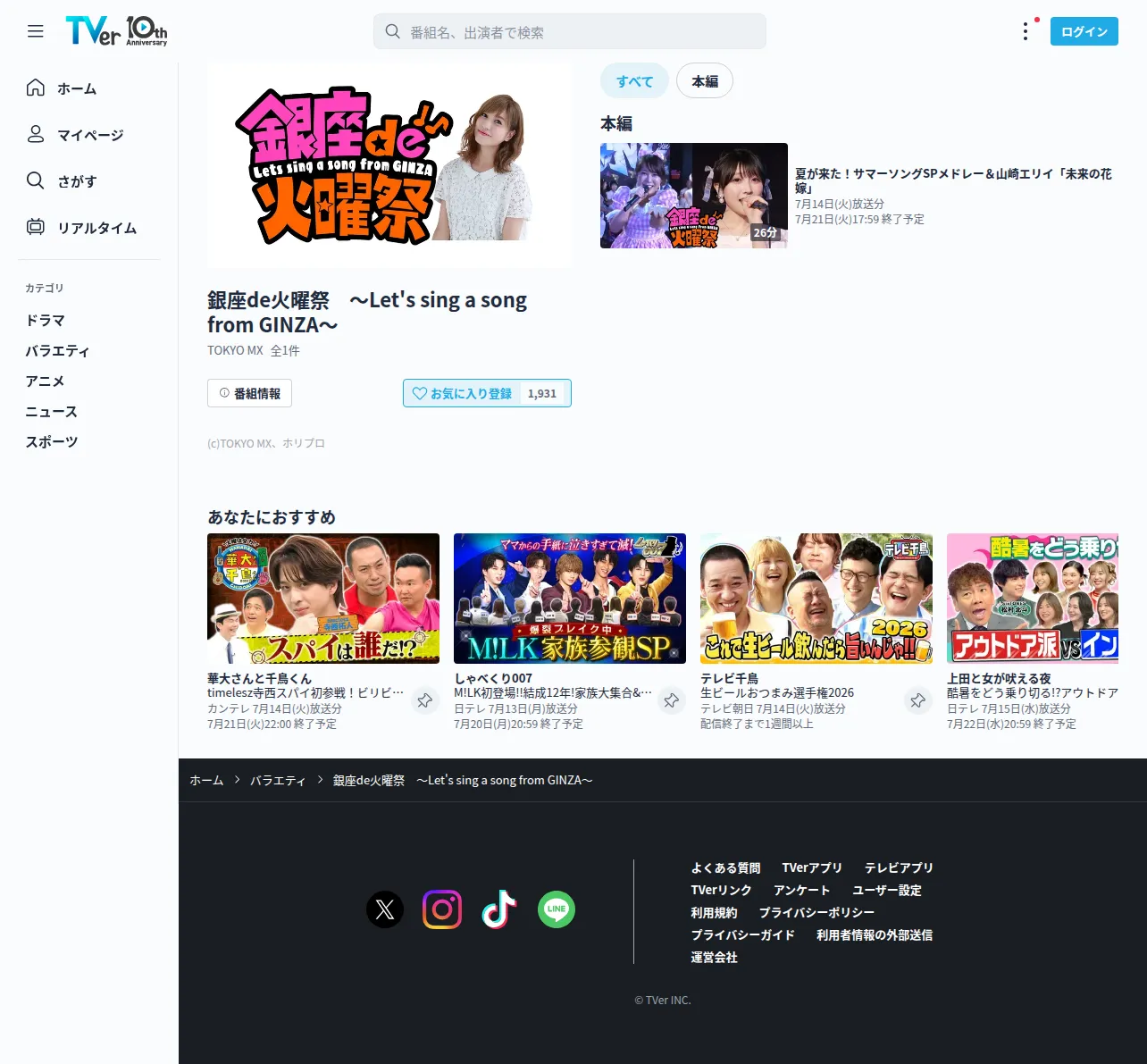Open TVer's LINE page
The width and height of the screenshot is (1147, 1064).
pyautogui.click(x=557, y=909)
